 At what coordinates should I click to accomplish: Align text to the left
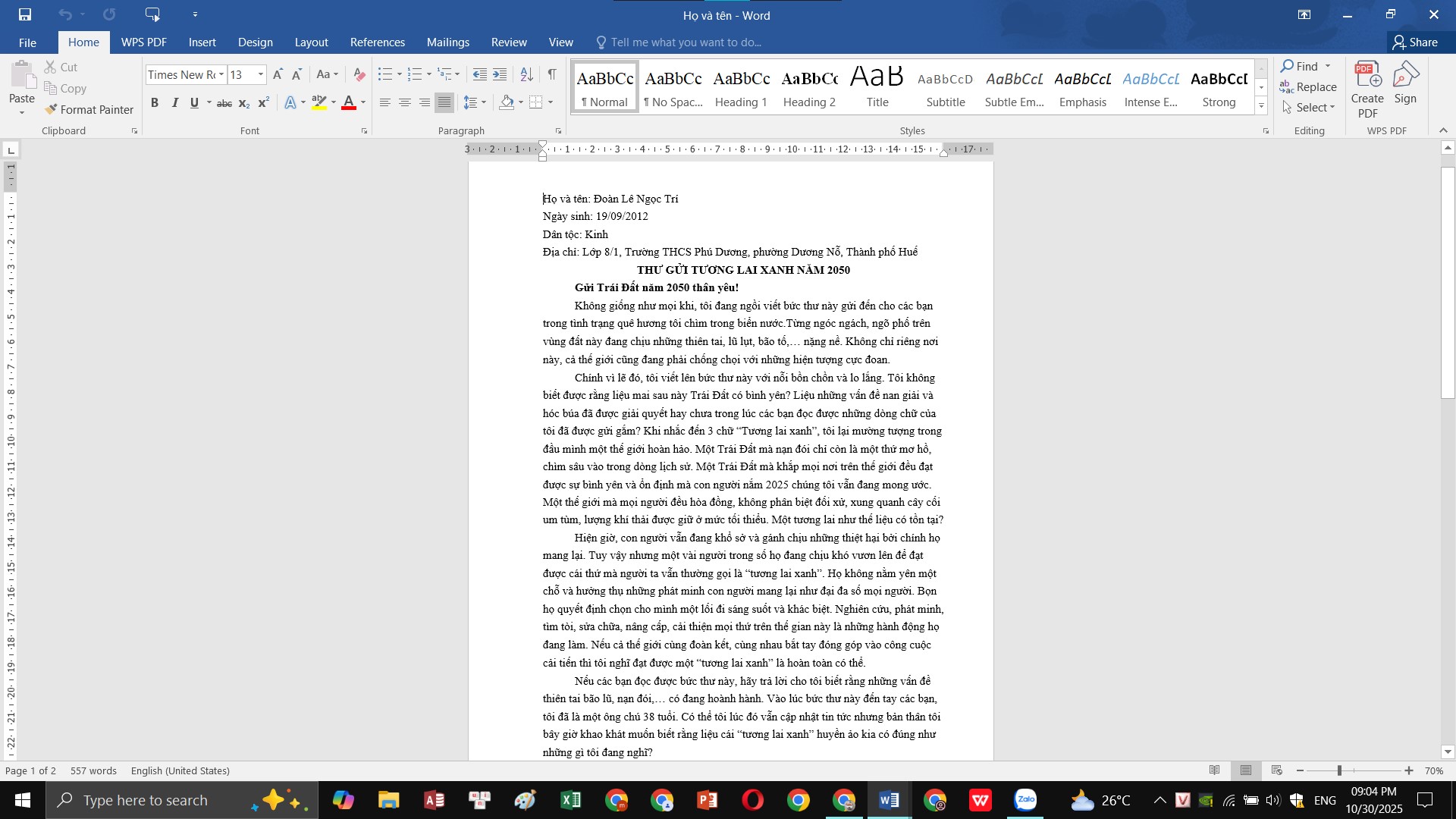click(385, 102)
